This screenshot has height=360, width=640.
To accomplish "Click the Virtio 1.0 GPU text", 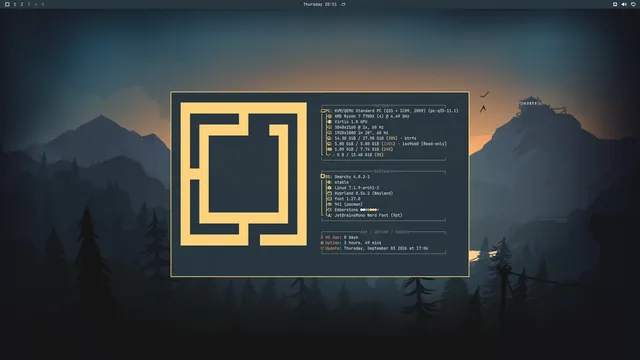I will coord(351,122).
